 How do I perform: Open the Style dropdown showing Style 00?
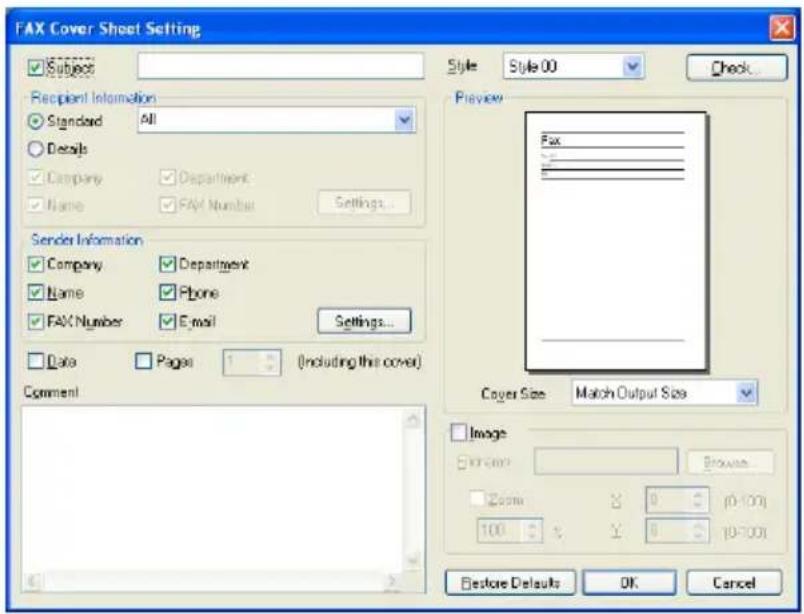(573, 67)
